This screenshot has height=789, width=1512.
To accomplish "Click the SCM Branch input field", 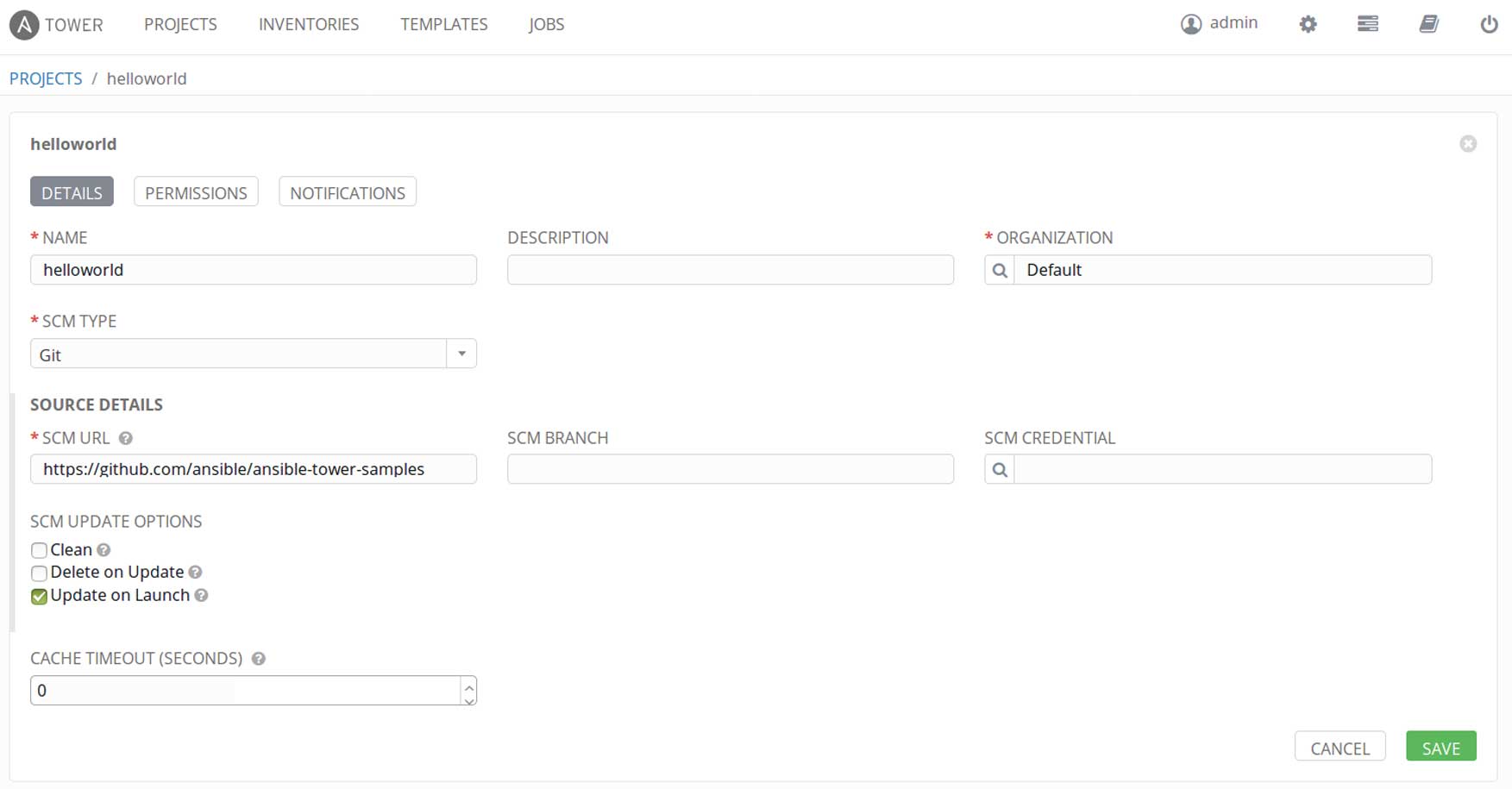I will 730,470.
